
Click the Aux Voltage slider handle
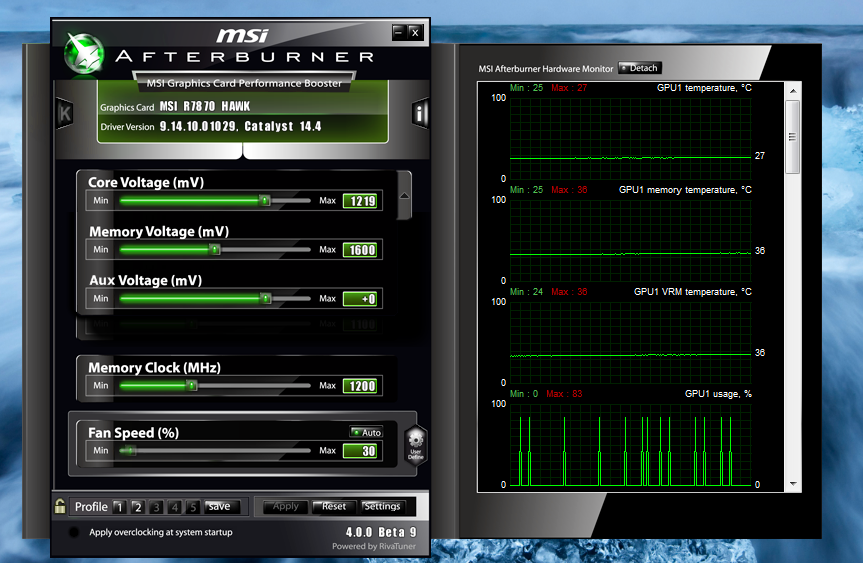pyautogui.click(x=266, y=298)
